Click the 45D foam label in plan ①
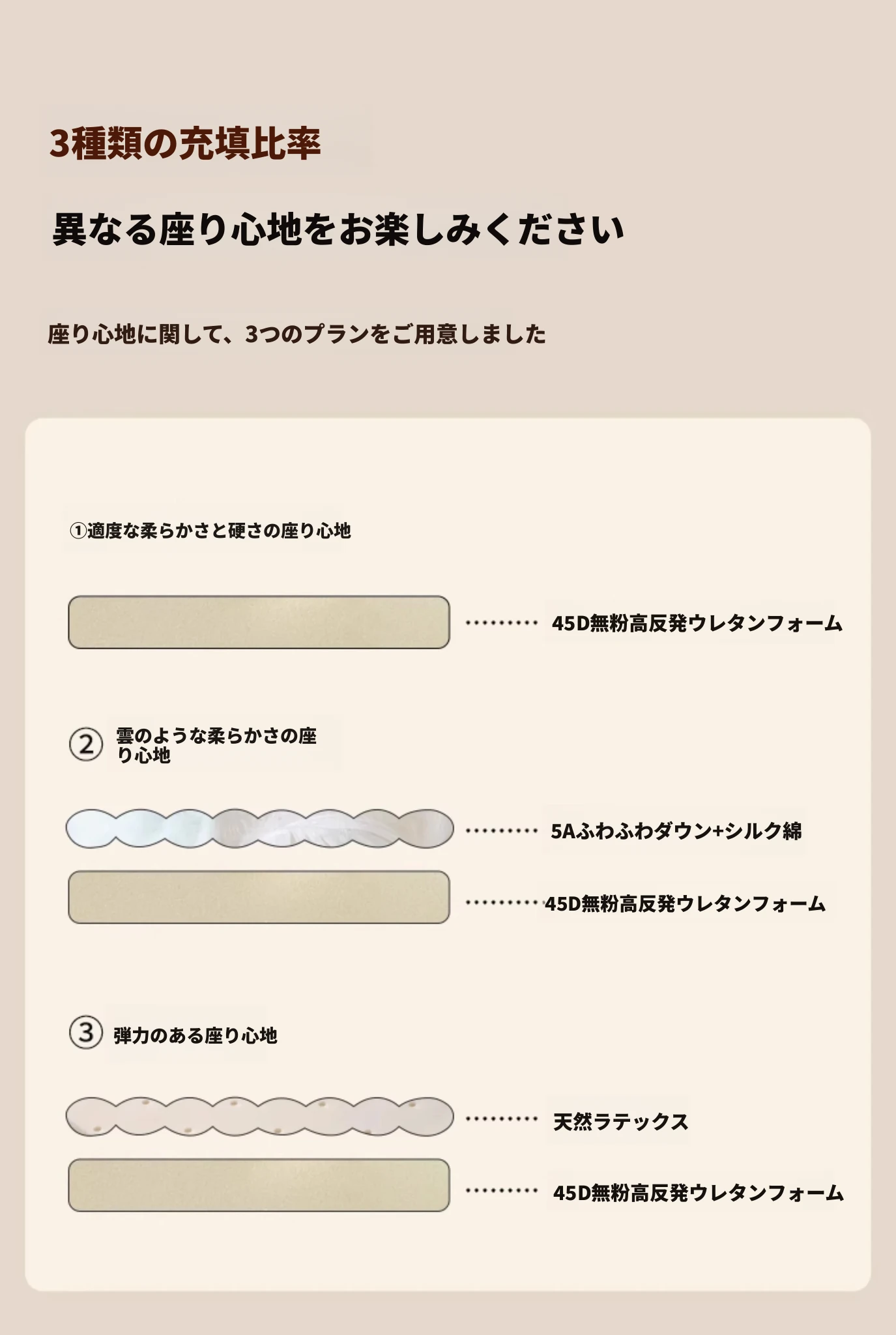 click(x=697, y=623)
